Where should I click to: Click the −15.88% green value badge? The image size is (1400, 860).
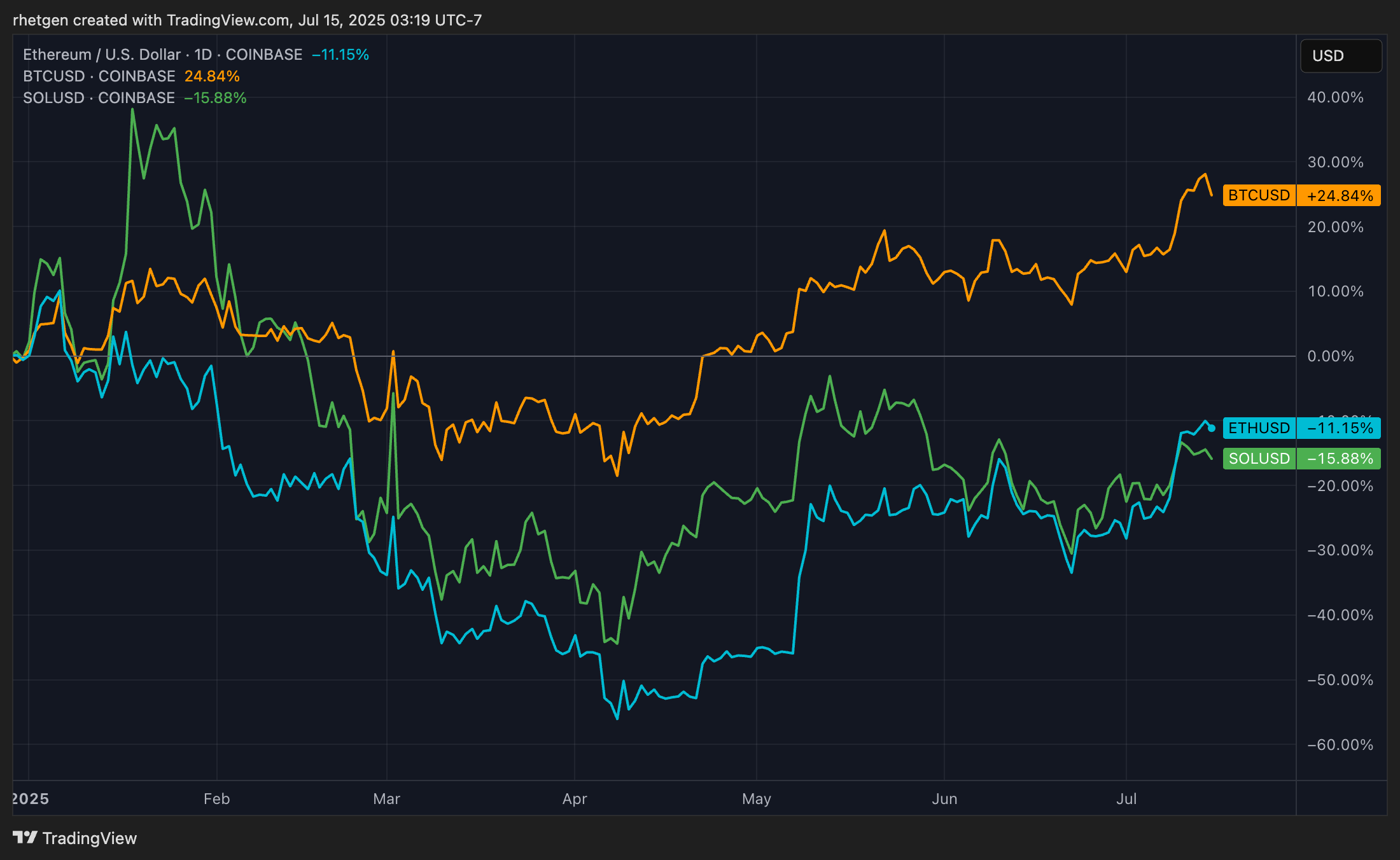coord(1339,459)
